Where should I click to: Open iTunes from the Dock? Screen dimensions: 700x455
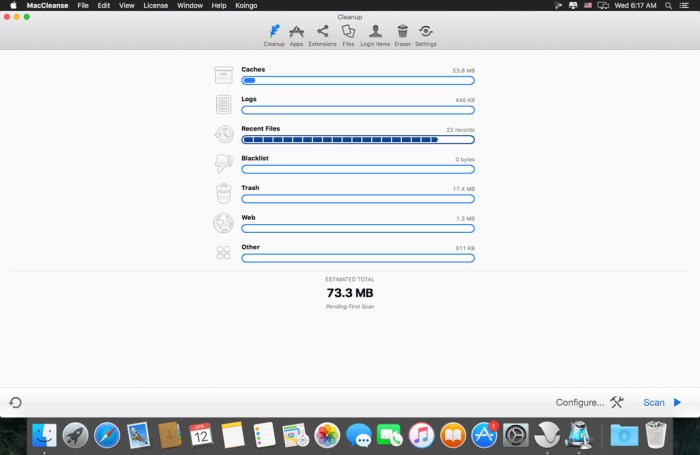click(421, 435)
